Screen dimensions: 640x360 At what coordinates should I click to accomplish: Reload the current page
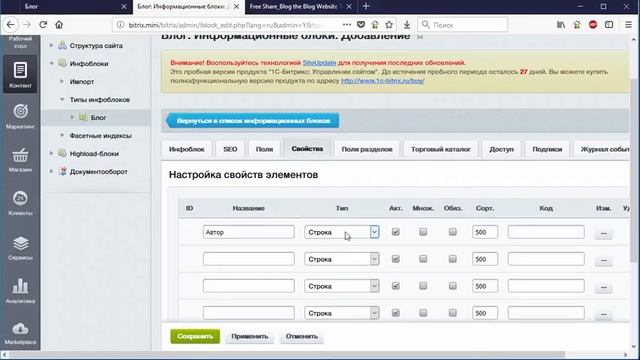pyautogui.click(x=43, y=25)
